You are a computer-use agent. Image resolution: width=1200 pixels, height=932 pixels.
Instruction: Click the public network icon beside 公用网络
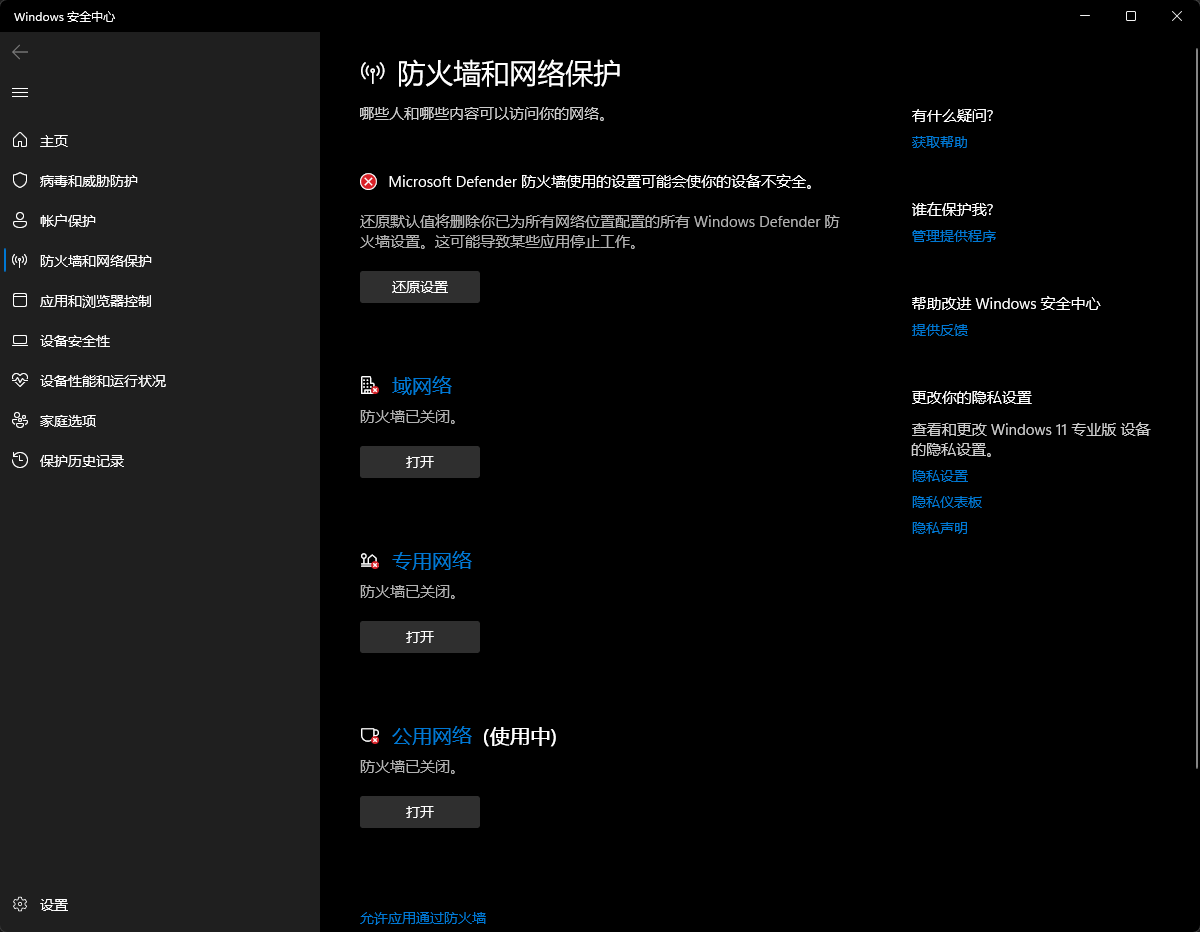[370, 736]
